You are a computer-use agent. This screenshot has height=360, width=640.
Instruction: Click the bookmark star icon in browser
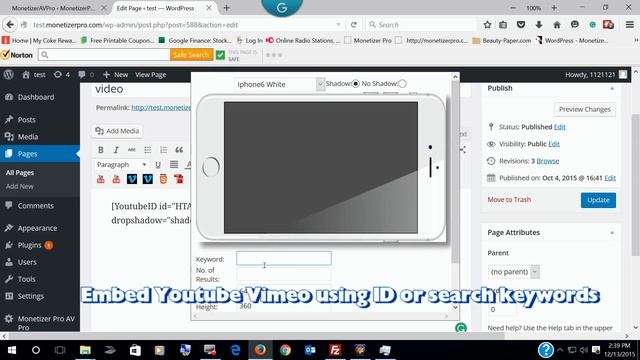[x=487, y=25]
